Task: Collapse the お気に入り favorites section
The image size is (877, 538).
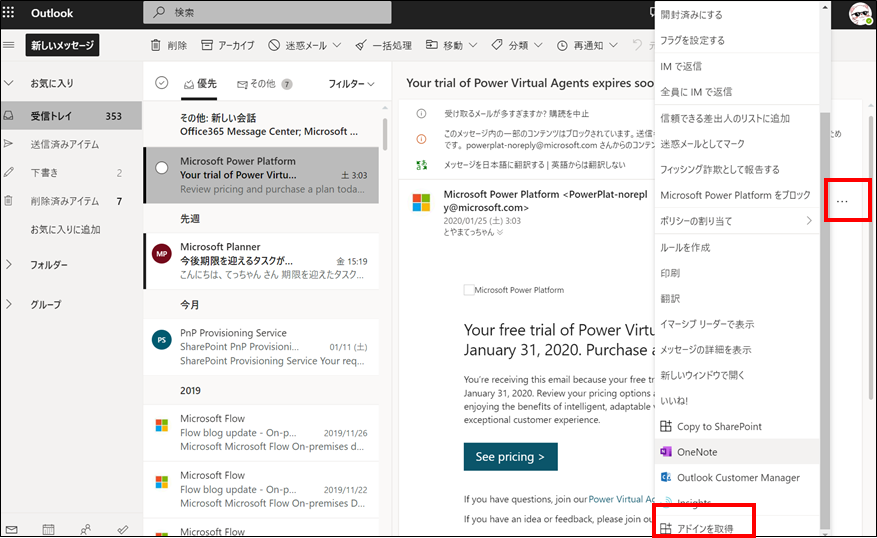Action: click(9, 83)
